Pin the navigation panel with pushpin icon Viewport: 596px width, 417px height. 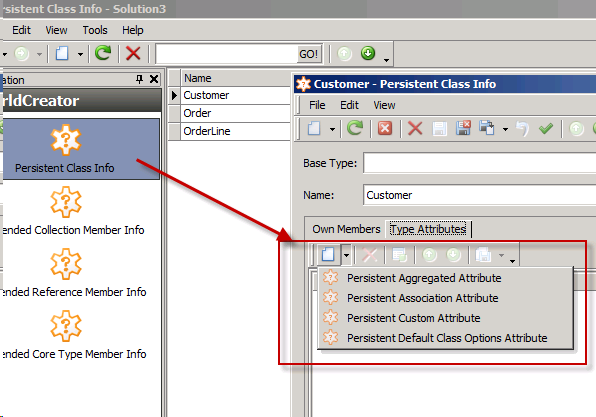139,79
